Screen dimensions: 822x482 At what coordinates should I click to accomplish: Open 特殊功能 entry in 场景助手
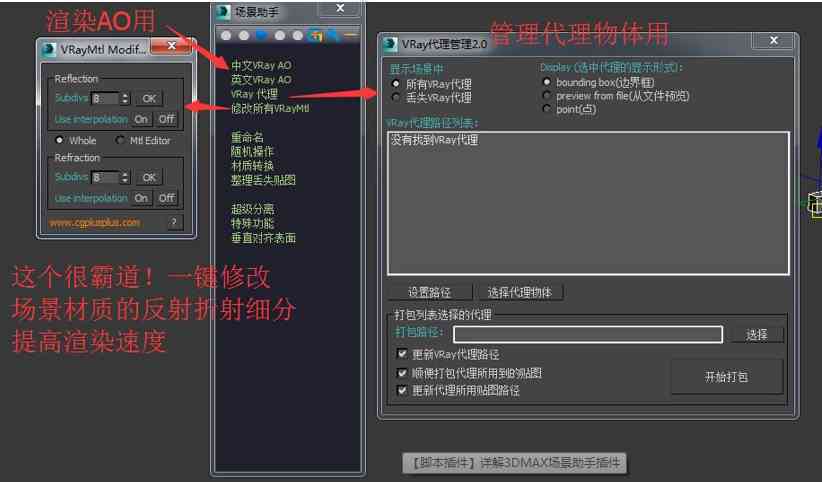[x=252, y=223]
